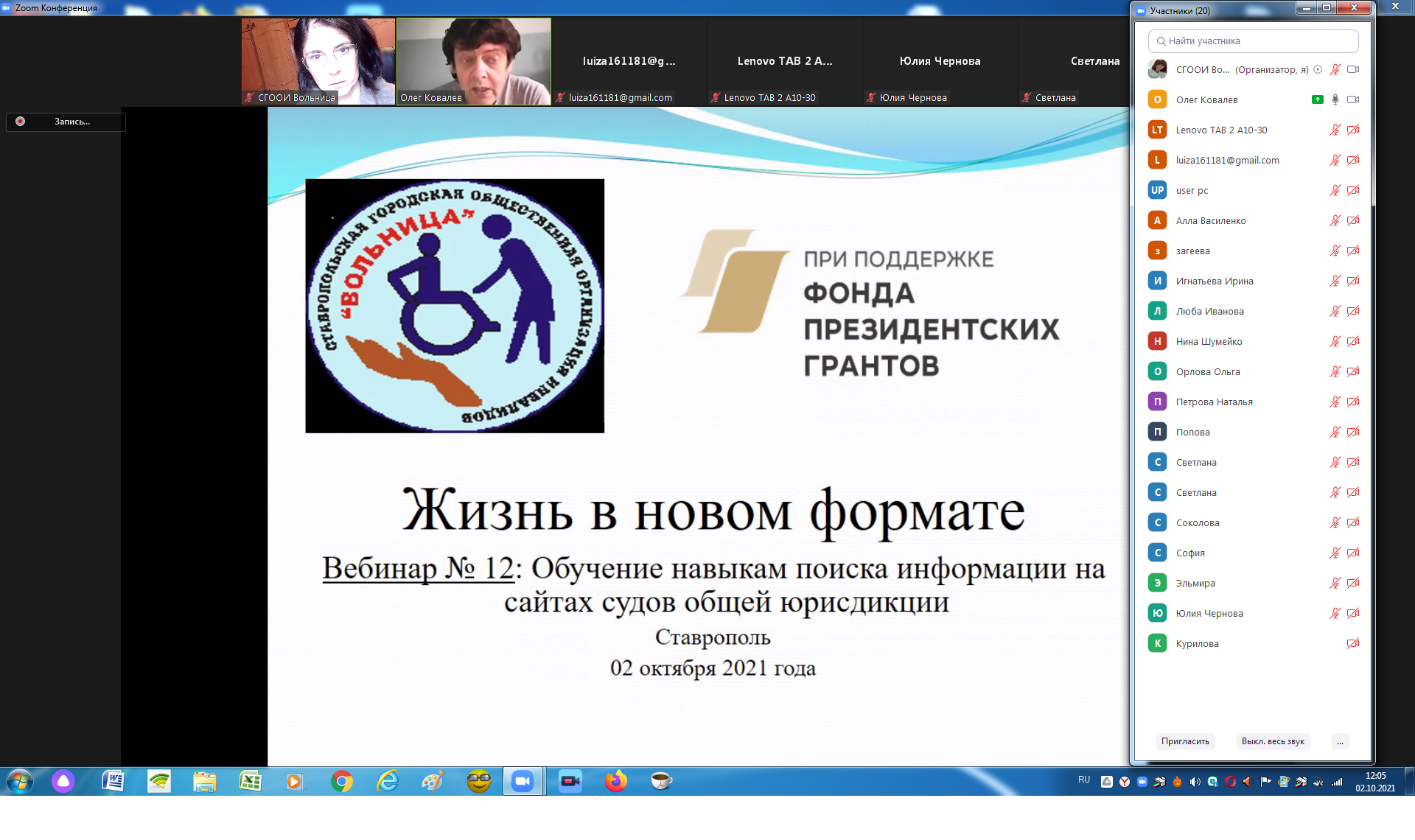Viewport: 1415px width, 840px height.
Task: Open the coffee cup Java app in taskbar
Action: click(661, 781)
